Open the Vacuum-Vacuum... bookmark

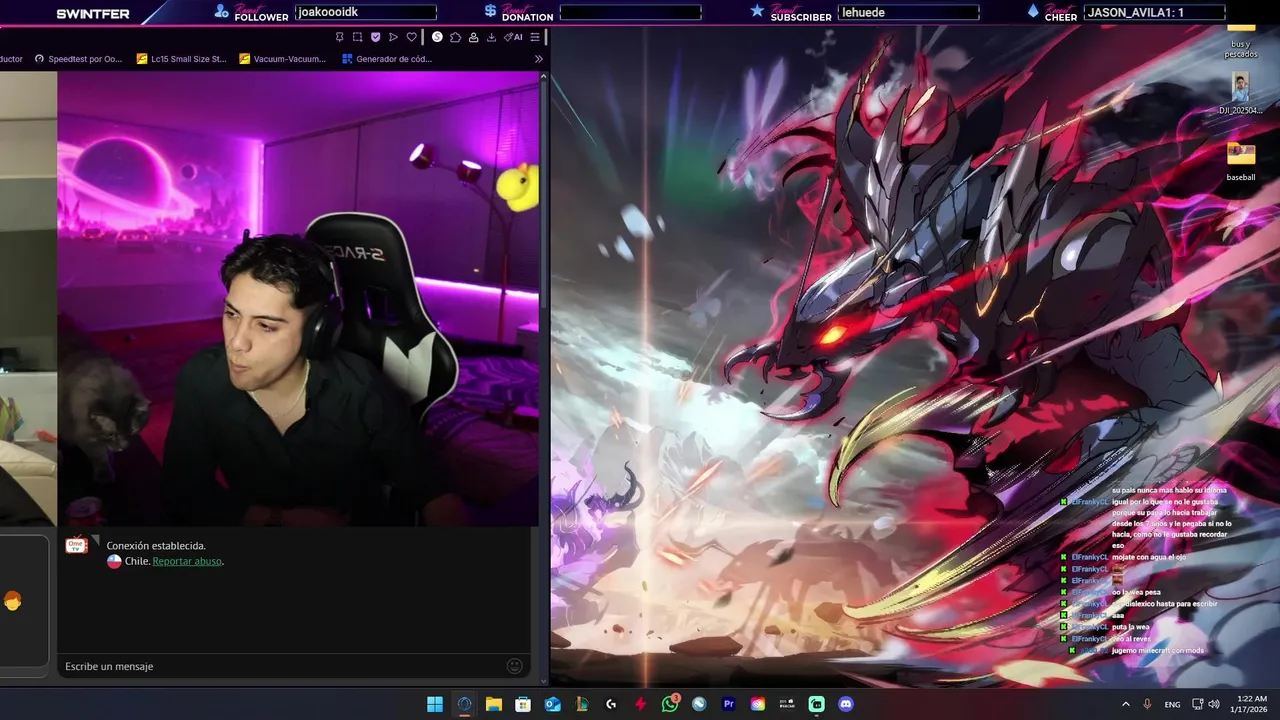click(x=283, y=59)
